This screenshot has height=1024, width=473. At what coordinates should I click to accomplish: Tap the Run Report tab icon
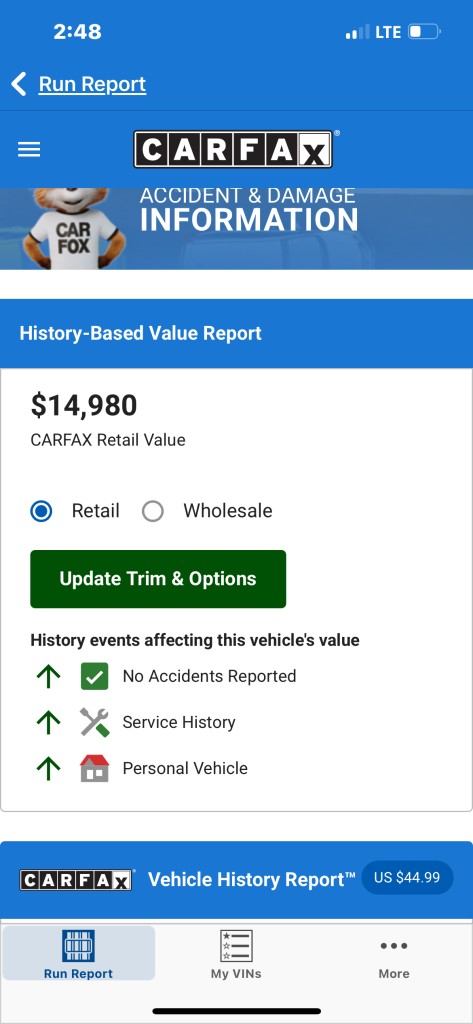[x=78, y=945]
